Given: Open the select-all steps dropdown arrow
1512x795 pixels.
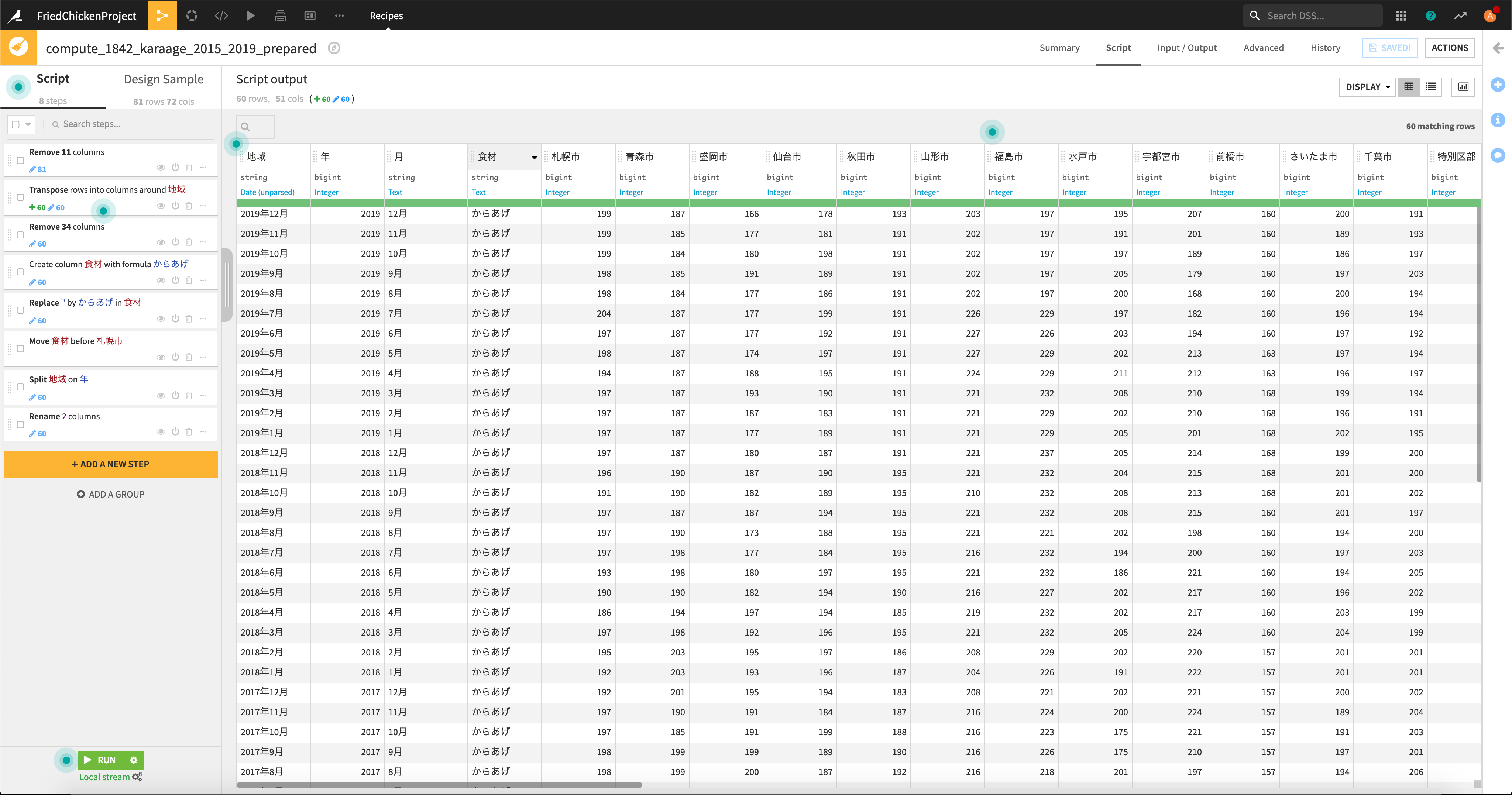Looking at the screenshot, I should tap(28, 124).
